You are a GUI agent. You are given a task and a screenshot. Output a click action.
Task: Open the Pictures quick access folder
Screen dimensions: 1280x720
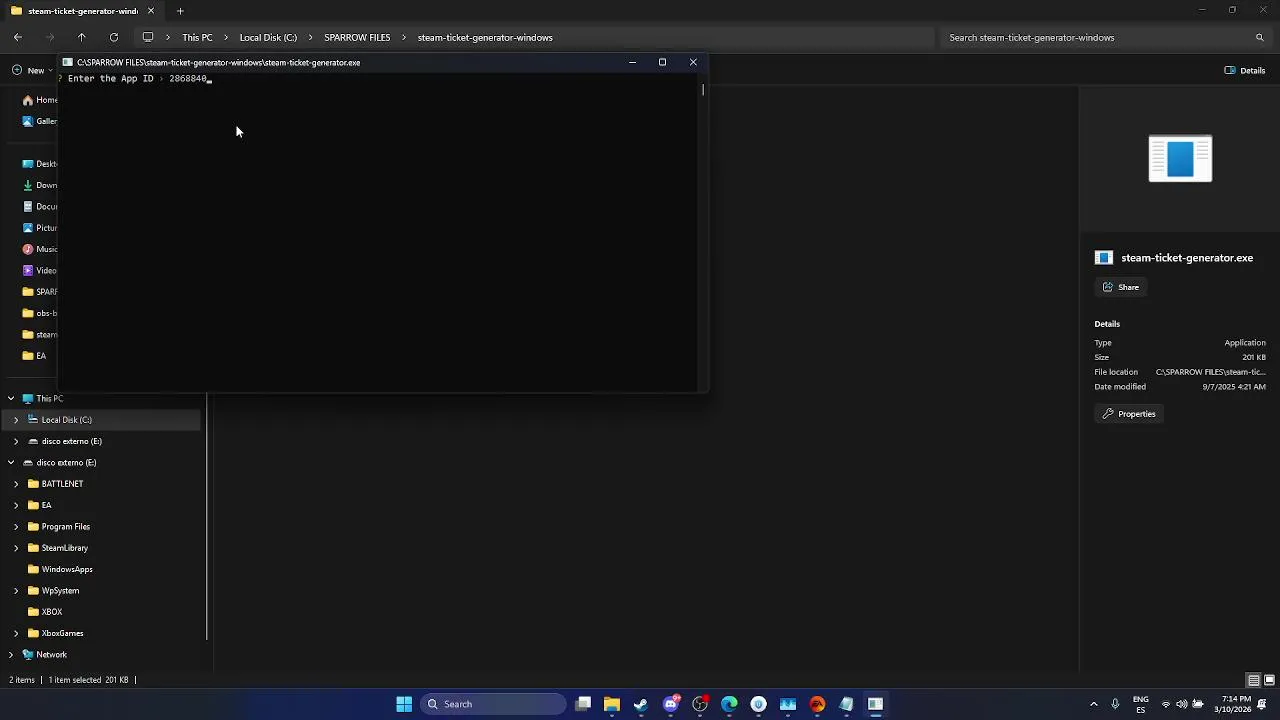coord(41,228)
